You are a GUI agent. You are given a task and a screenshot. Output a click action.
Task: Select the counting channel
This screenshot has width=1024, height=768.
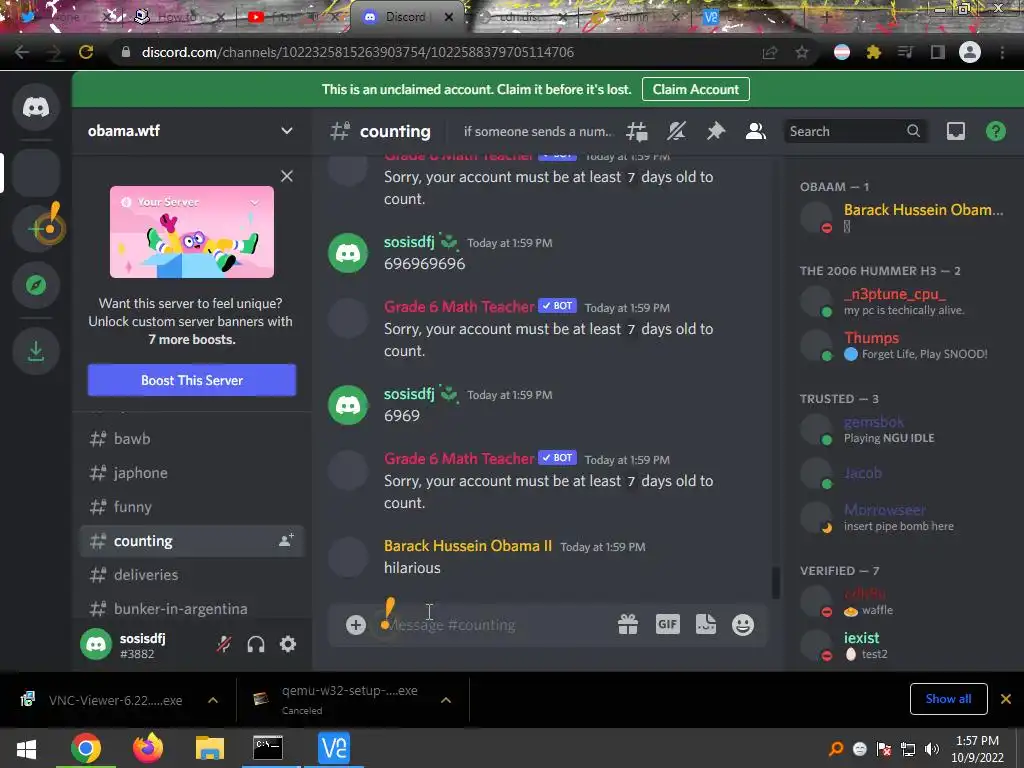tap(191, 541)
